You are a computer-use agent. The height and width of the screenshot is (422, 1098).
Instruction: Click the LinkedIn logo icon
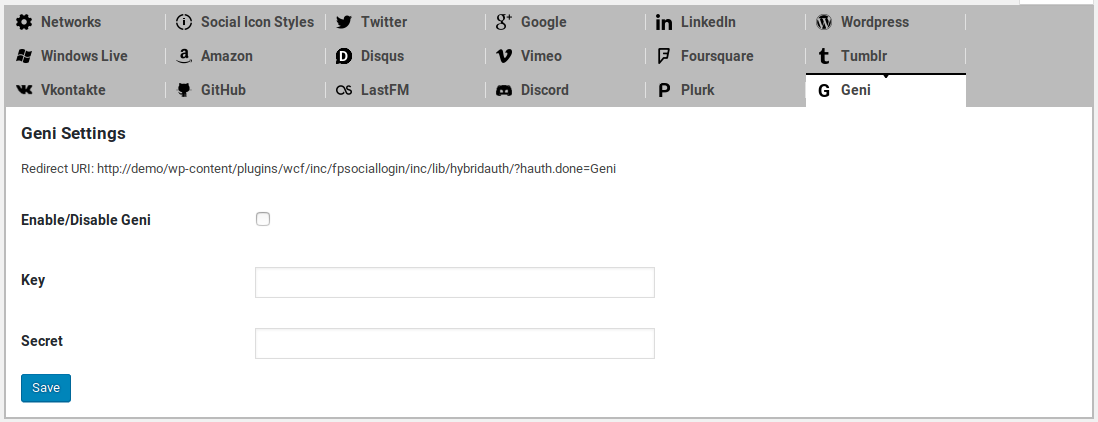(x=664, y=22)
